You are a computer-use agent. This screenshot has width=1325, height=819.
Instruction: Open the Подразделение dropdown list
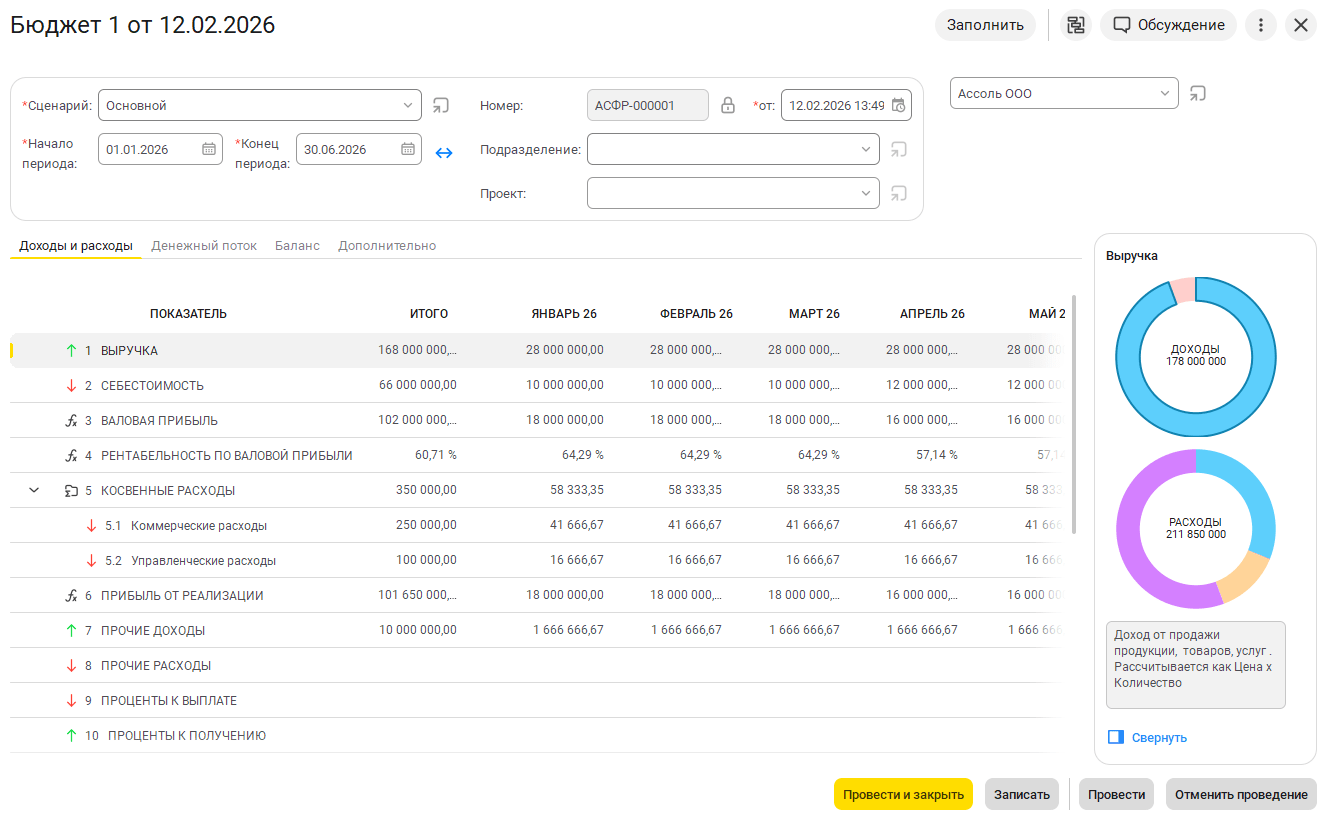(x=866, y=149)
